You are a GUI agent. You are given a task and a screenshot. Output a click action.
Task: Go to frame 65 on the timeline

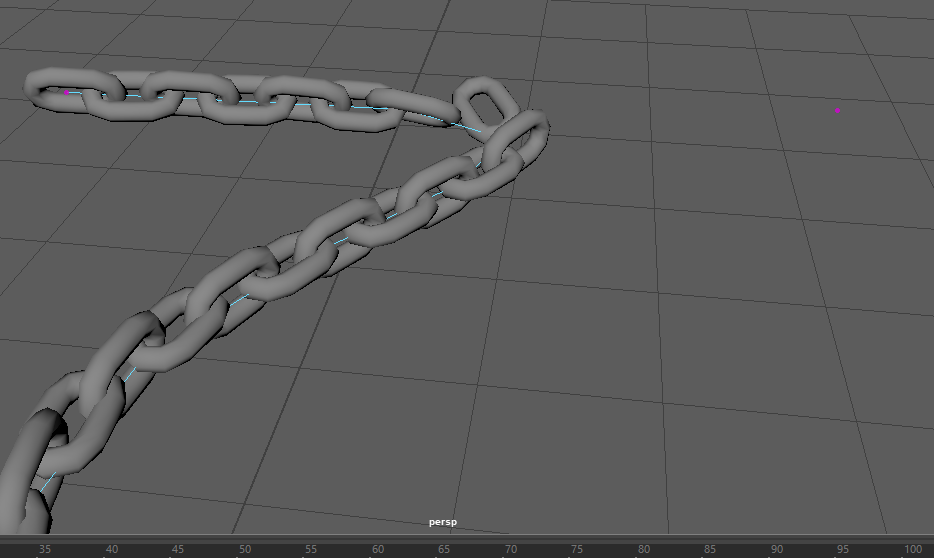tap(444, 549)
